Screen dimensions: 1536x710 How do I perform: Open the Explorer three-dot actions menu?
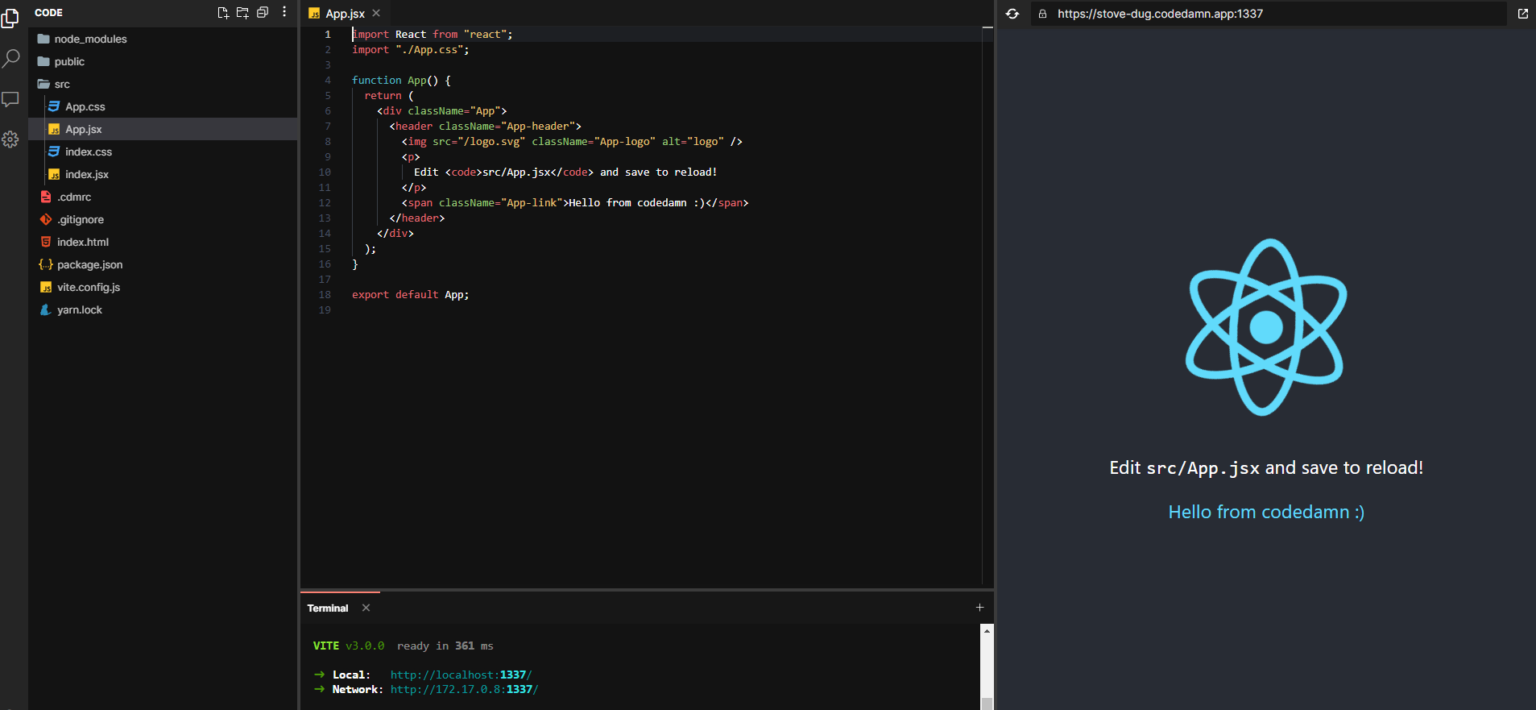(x=284, y=10)
